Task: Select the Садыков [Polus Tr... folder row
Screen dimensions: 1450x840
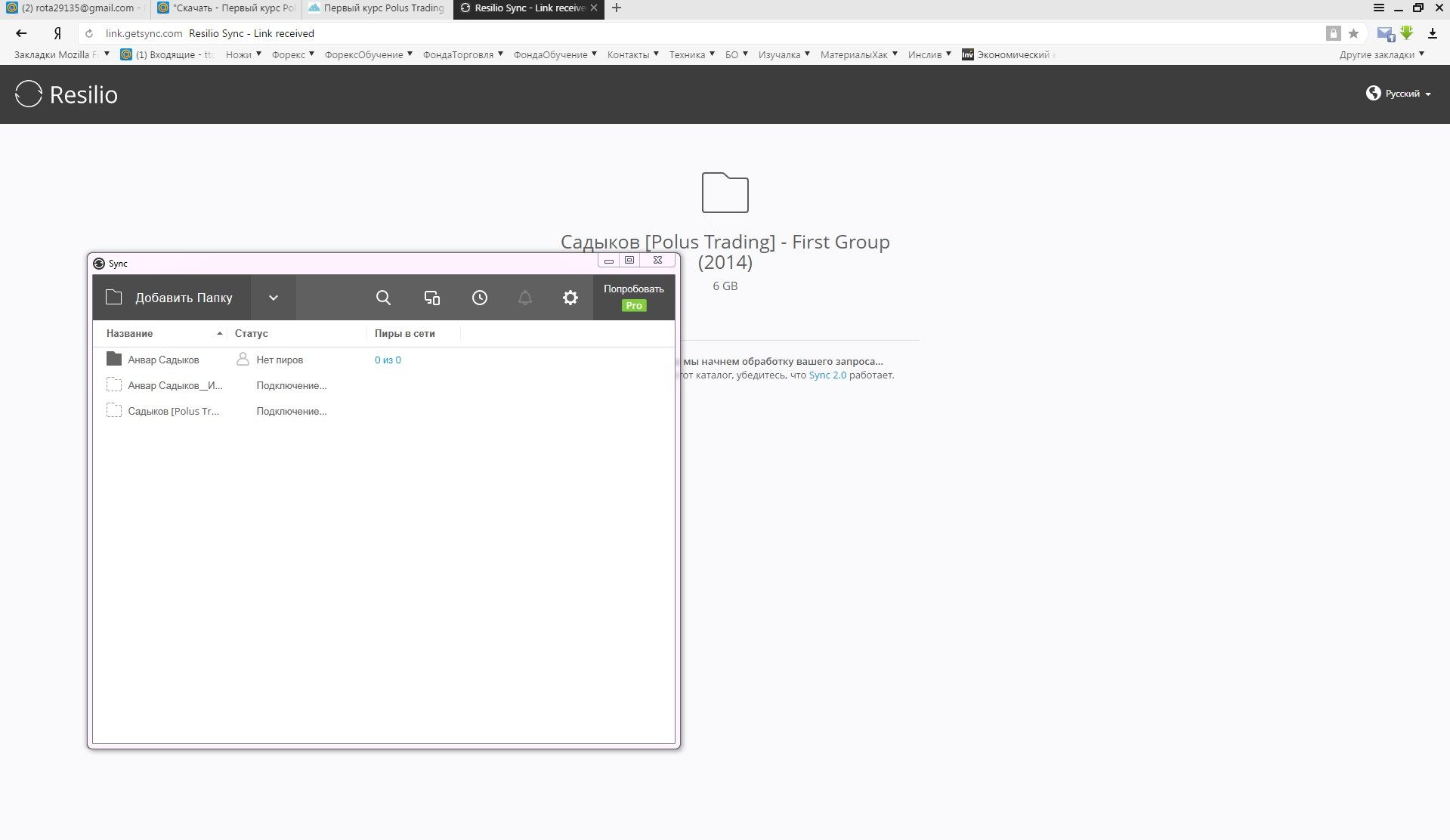Action: (383, 411)
